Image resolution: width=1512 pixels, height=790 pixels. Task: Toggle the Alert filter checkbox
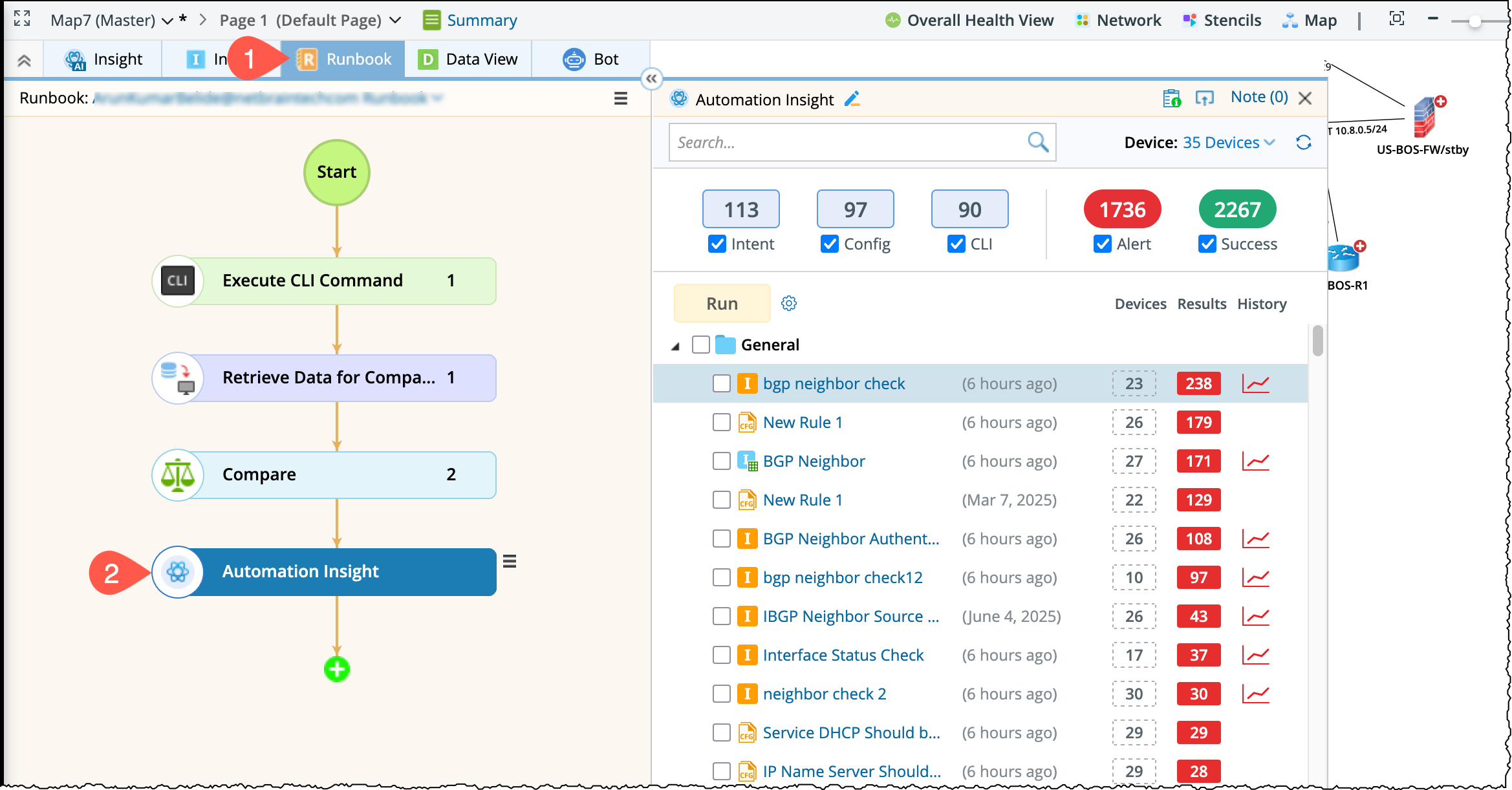(1102, 244)
